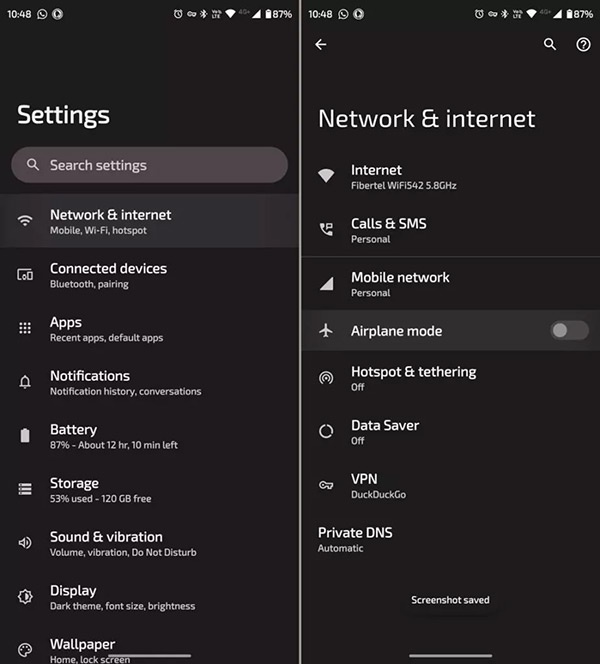Screen dimensions: 600x664
Task: Tap the Wi-Fi icon beside Internet
Action: pyautogui.click(x=326, y=176)
